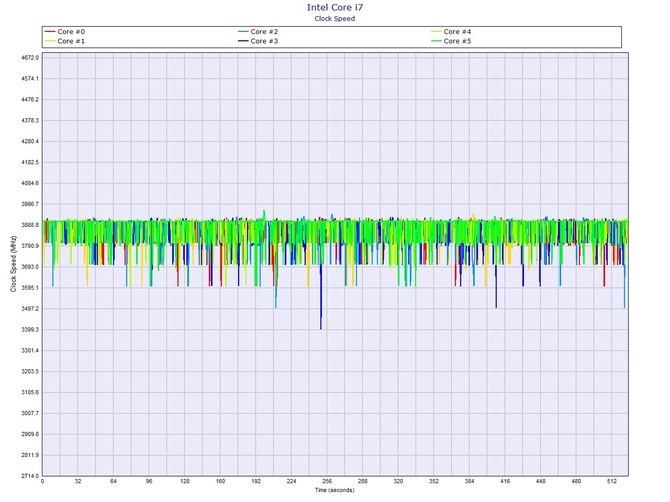The width and height of the screenshot is (670, 502).
Task: Click the 4672.0 y-axis label
Action: (30, 57)
